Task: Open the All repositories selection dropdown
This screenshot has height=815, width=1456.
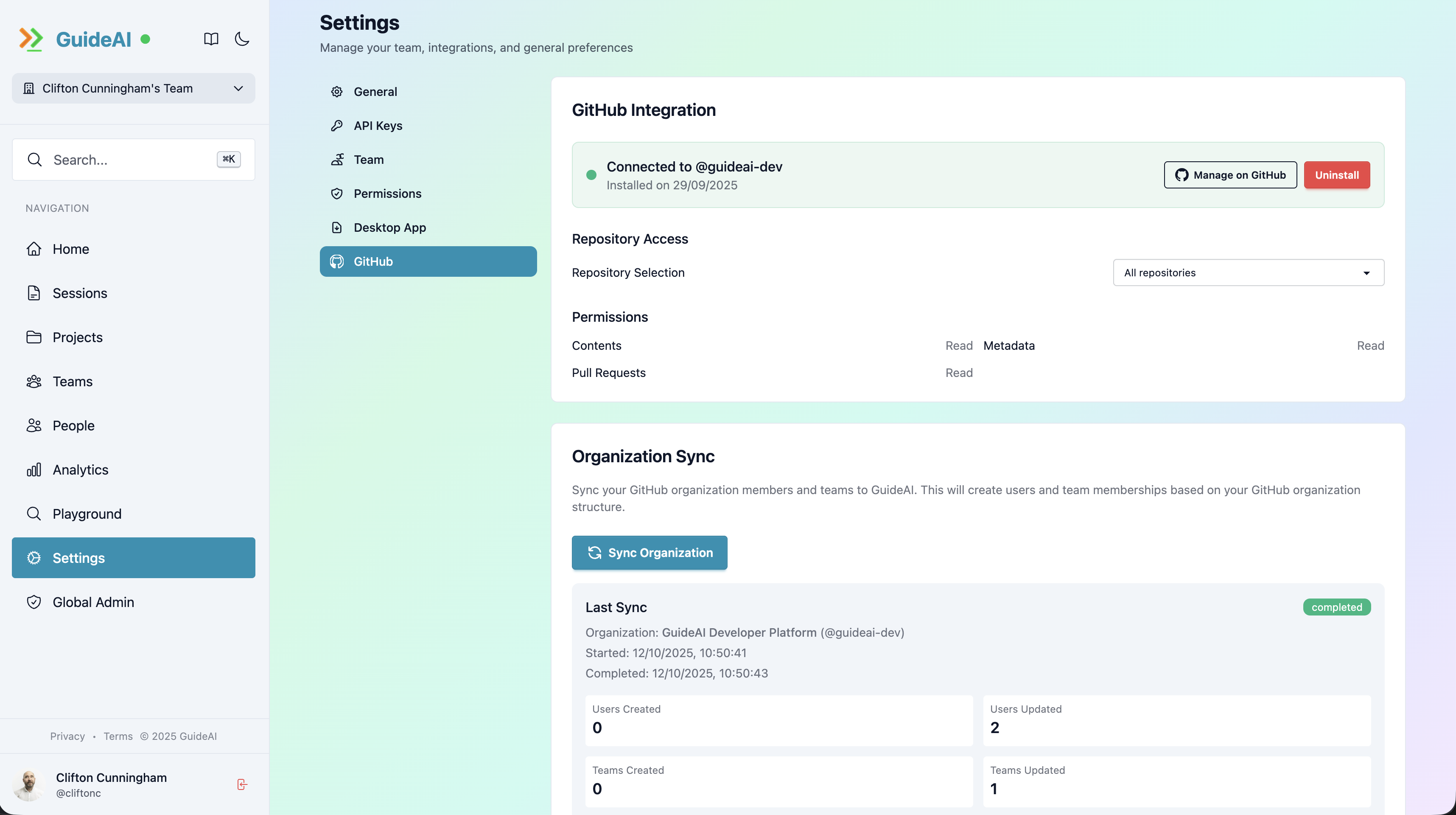Action: 1247,272
